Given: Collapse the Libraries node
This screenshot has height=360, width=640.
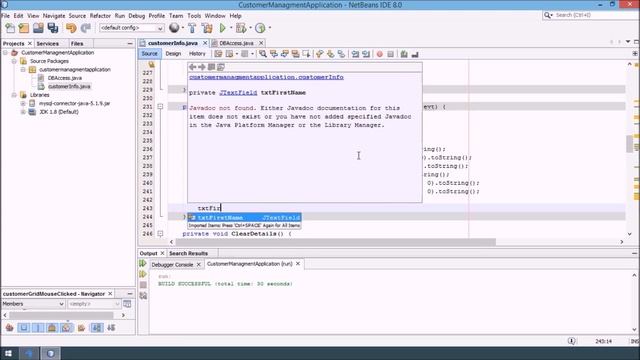Looking at the screenshot, I should point(14,95).
